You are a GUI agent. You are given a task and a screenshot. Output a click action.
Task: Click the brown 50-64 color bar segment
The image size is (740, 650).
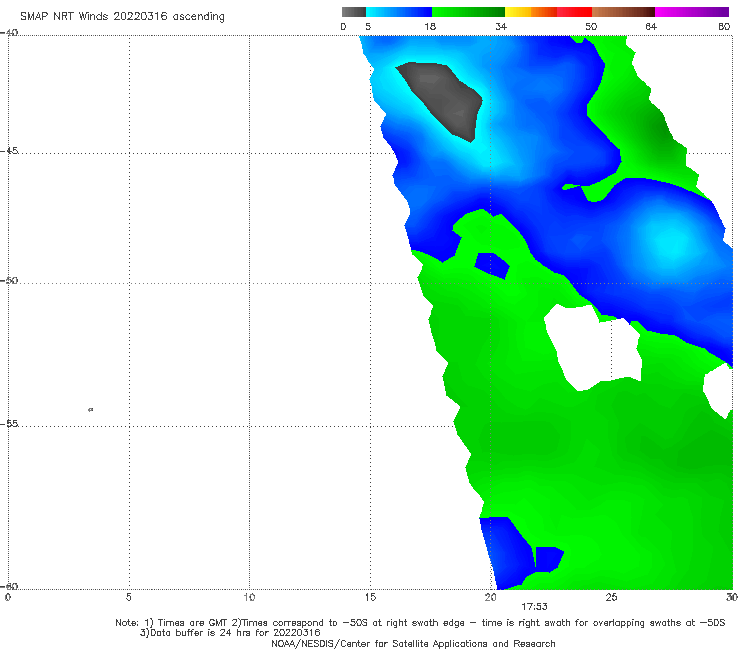tap(623, 12)
